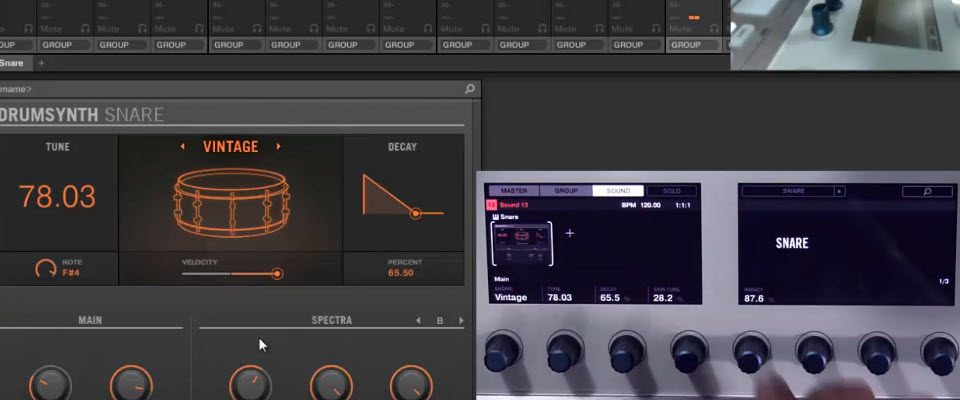
Task: Click the TUNE value 78.03 in Drumsynth panel
Action: click(x=58, y=197)
